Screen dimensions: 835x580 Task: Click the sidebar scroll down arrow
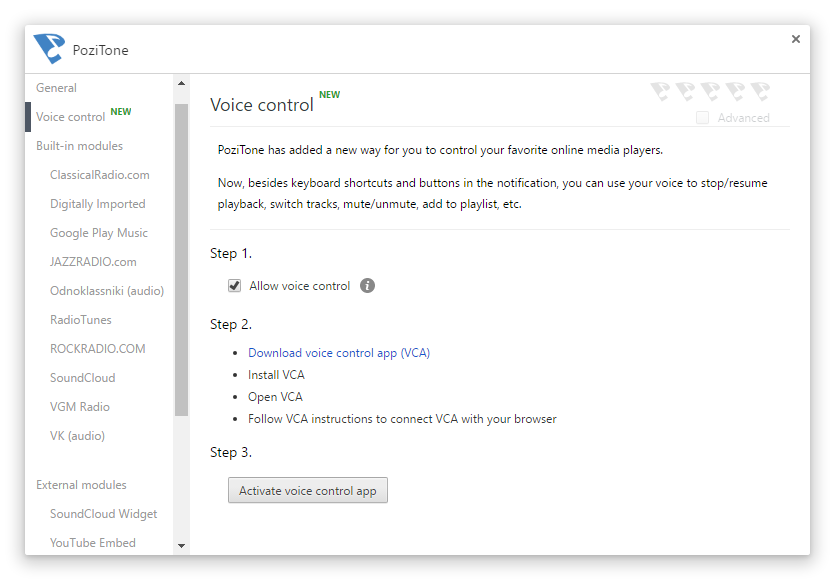182,545
